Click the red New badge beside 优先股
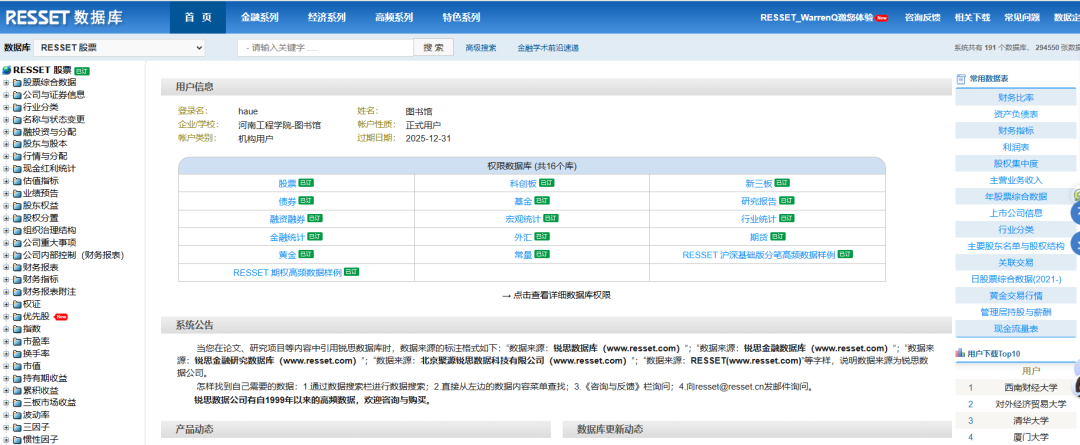This screenshot has width=1080, height=445. [61, 317]
